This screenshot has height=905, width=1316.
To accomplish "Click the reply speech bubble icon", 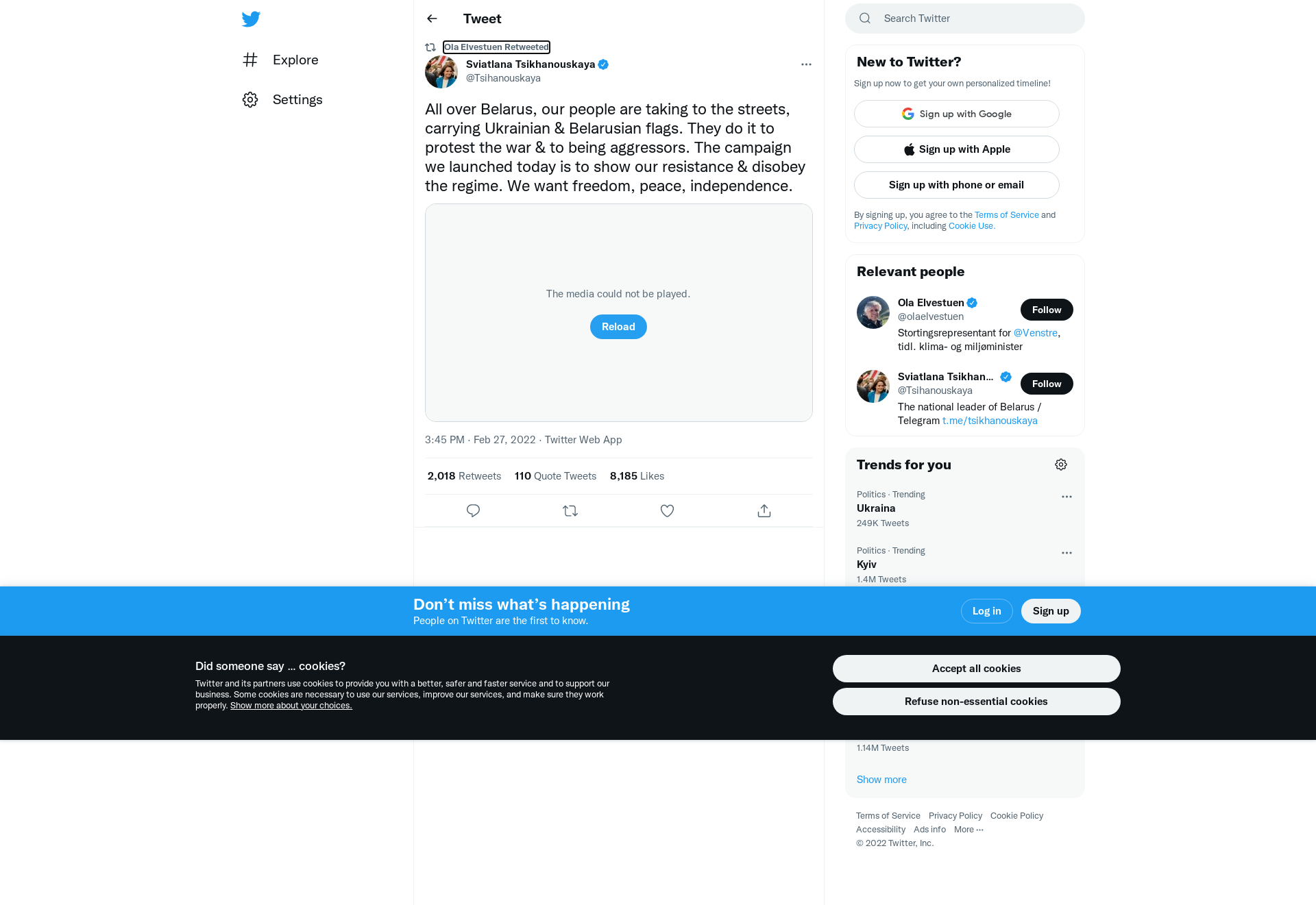I will tap(473, 510).
